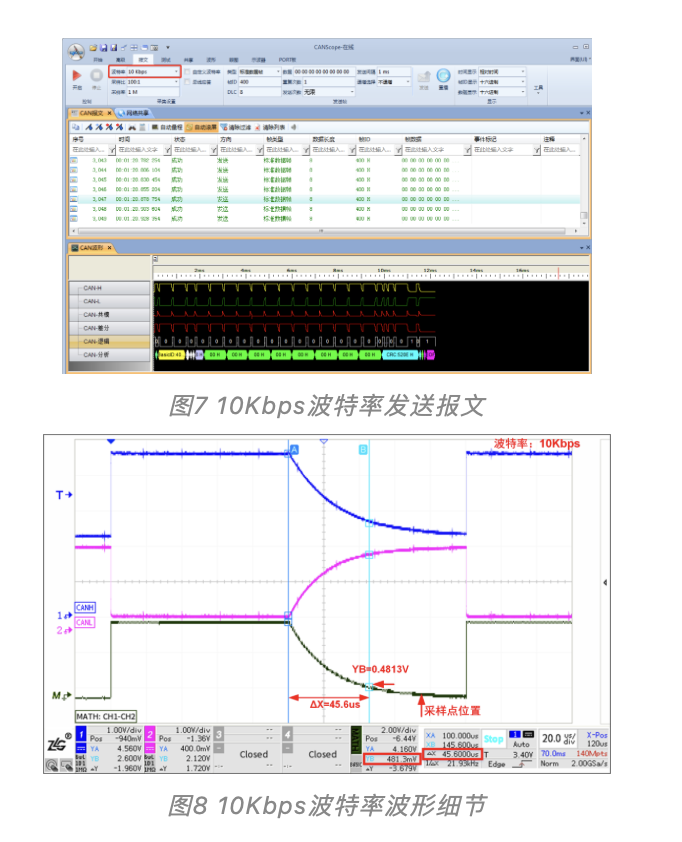Select the CAN waveform panel tab
The image size is (682, 842).
click(x=90, y=248)
